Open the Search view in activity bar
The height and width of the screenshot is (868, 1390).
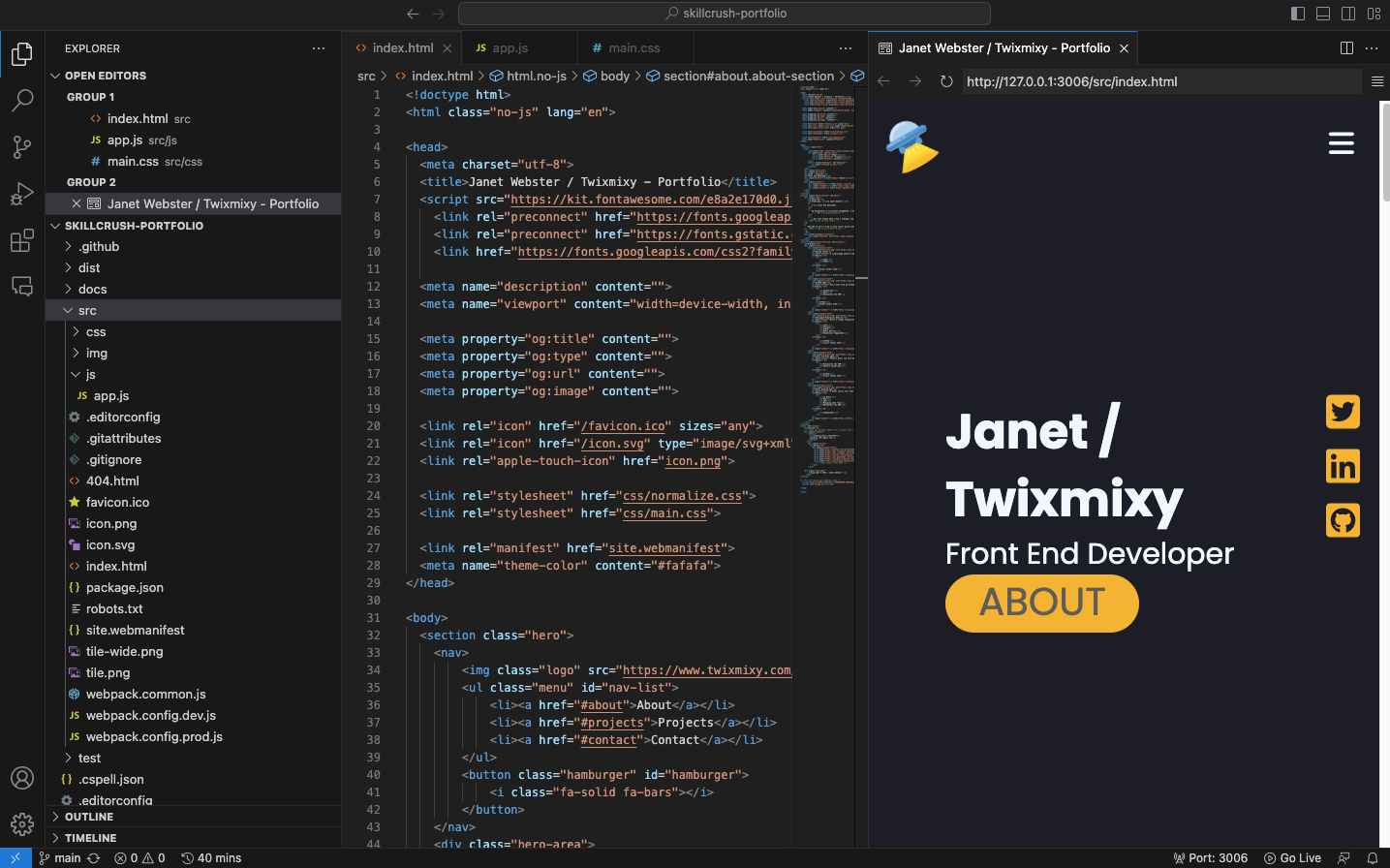tap(22, 100)
